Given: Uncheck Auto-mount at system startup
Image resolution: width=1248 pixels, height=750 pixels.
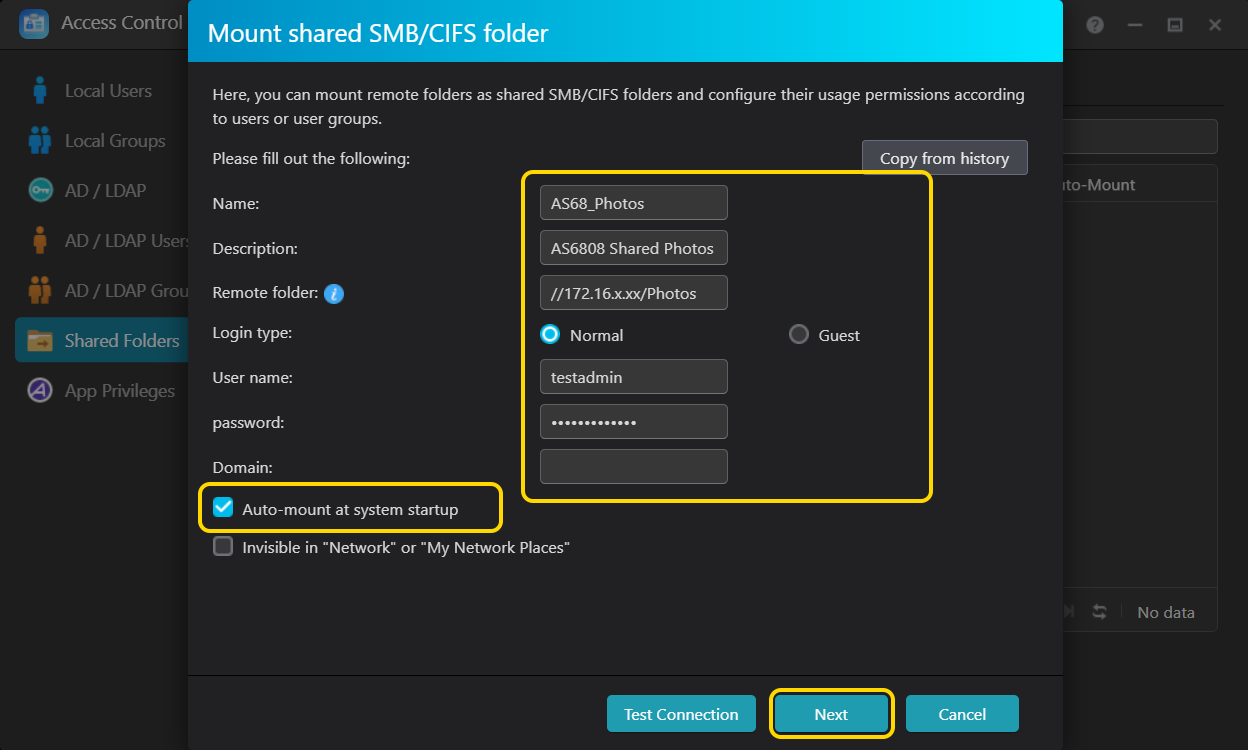Looking at the screenshot, I should 223,509.
